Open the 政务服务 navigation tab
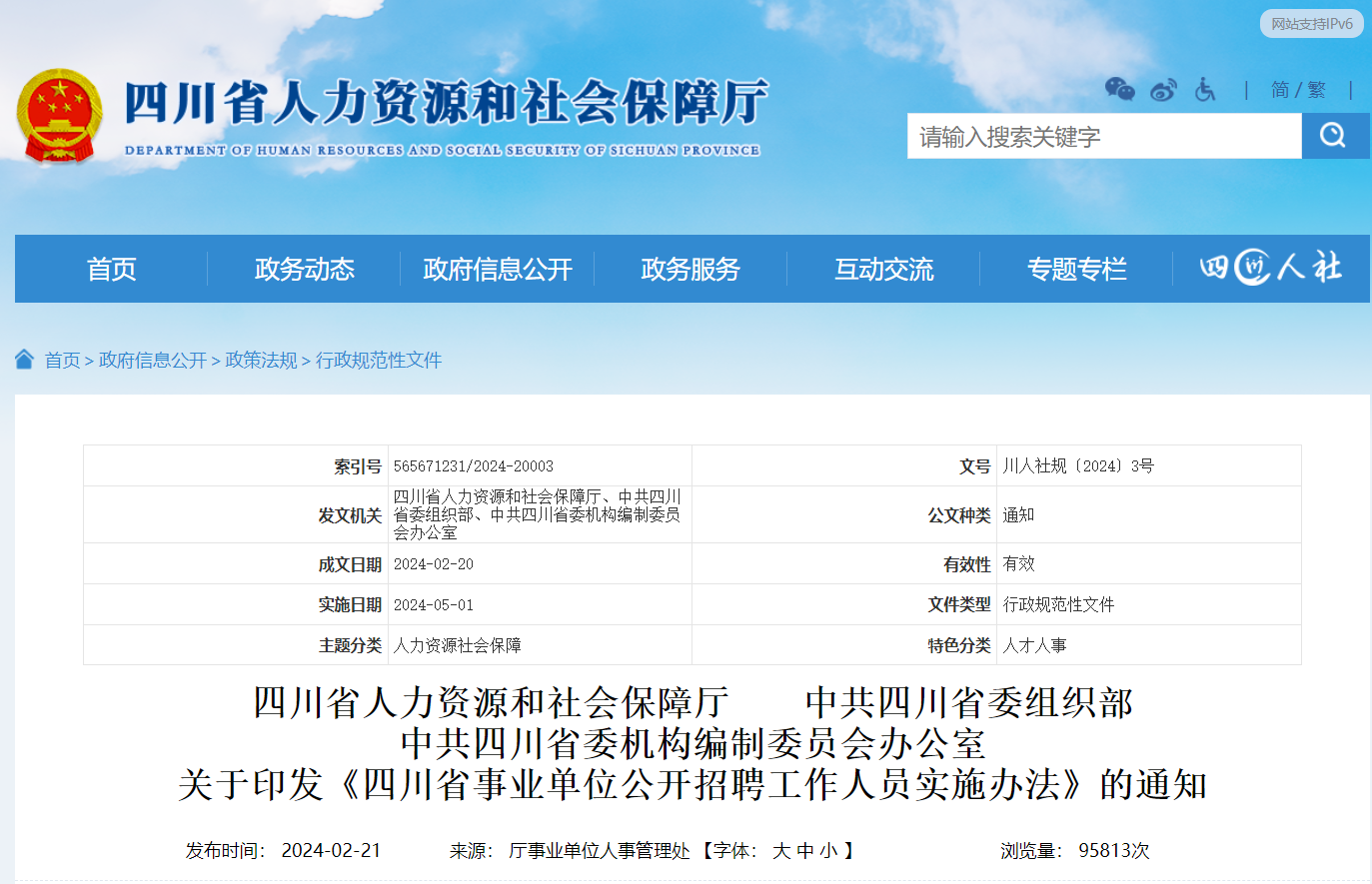 pos(690,269)
